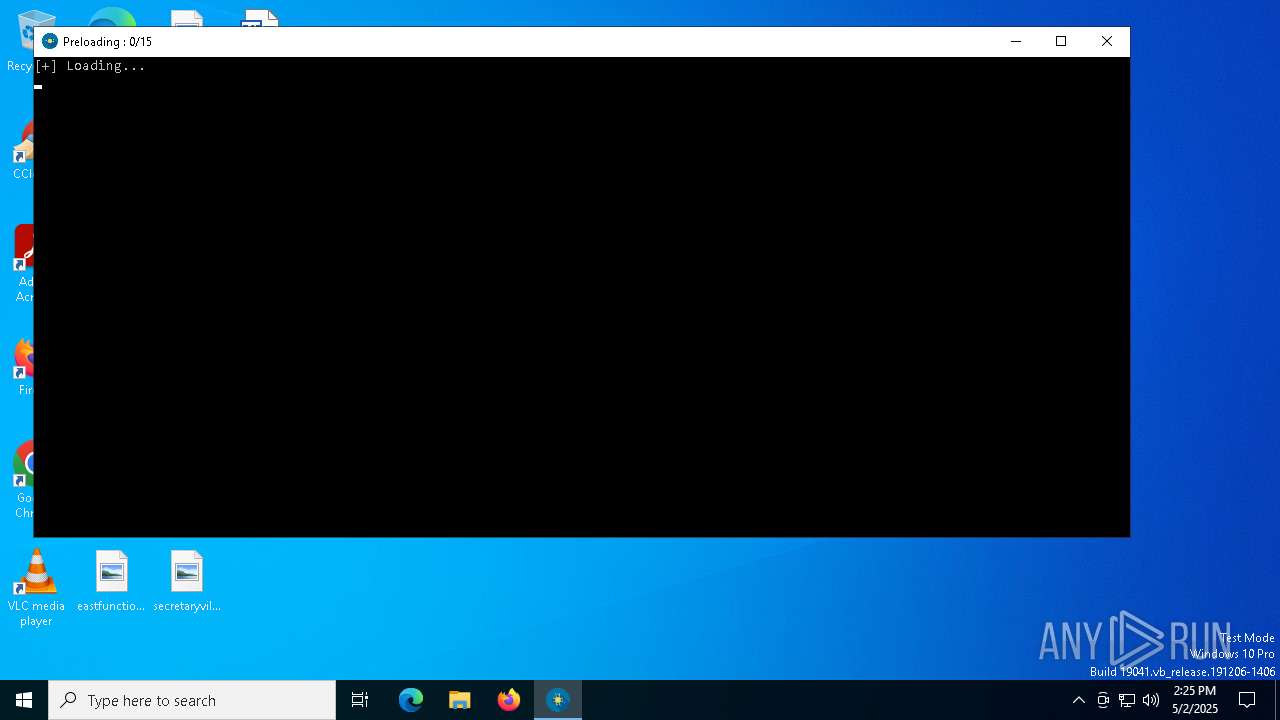Minimize the Preloading console window
Viewport: 1280px width, 720px height.
(1016, 41)
